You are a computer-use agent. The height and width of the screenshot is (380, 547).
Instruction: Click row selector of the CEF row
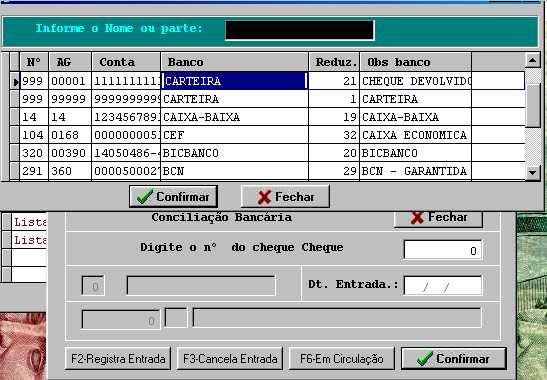pyautogui.click(x=15, y=135)
